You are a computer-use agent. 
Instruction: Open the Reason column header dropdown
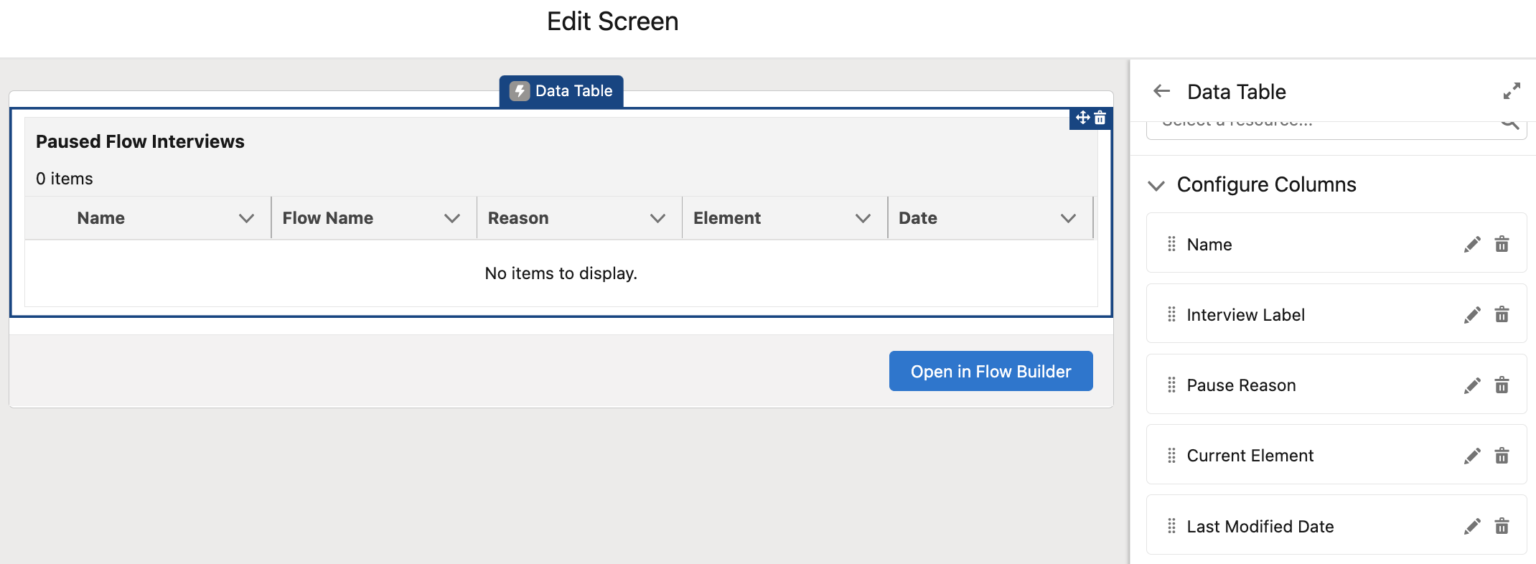coord(657,218)
